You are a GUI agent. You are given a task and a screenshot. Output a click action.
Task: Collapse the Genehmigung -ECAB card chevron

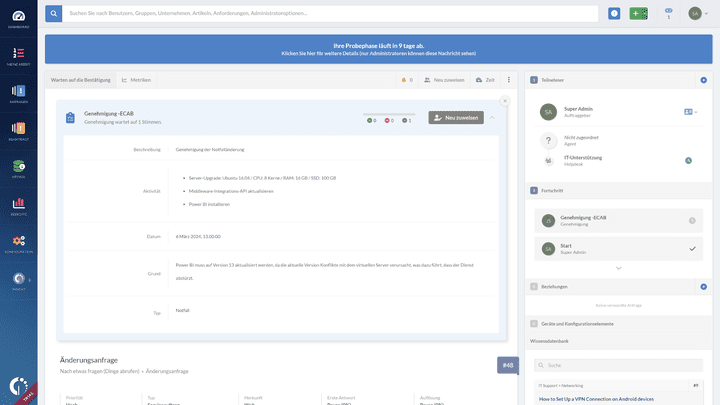(x=492, y=118)
